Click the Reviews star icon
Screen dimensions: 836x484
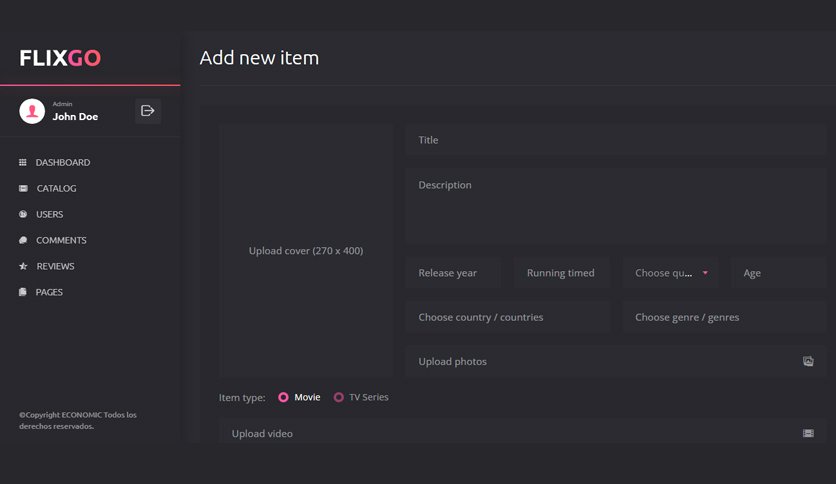coord(23,266)
